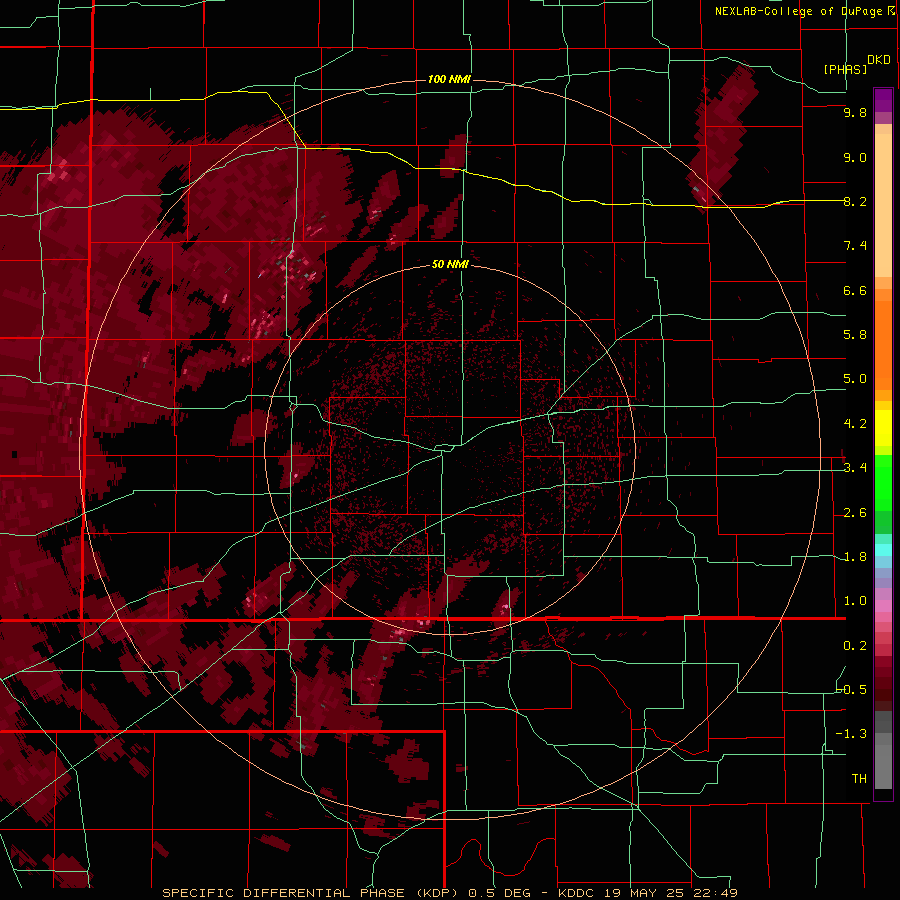
Task: Click the 1.8 value on the color scale
Action: point(855,557)
